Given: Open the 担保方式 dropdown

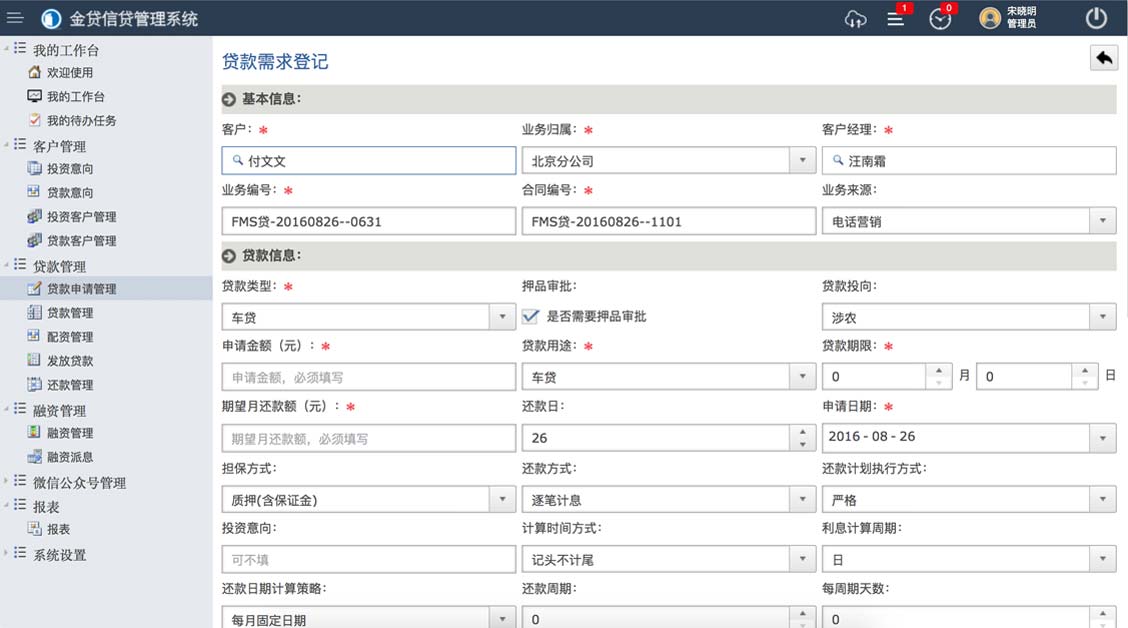Looking at the screenshot, I should [502, 499].
